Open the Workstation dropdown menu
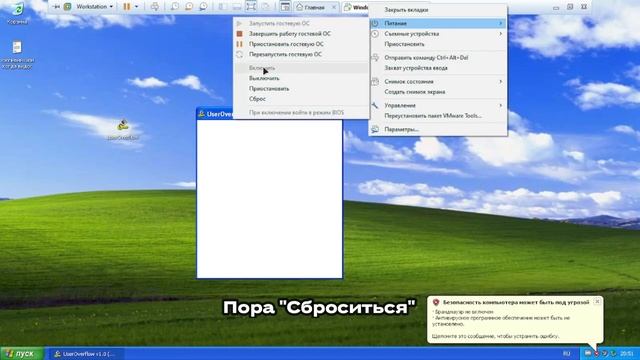 pos(94,7)
